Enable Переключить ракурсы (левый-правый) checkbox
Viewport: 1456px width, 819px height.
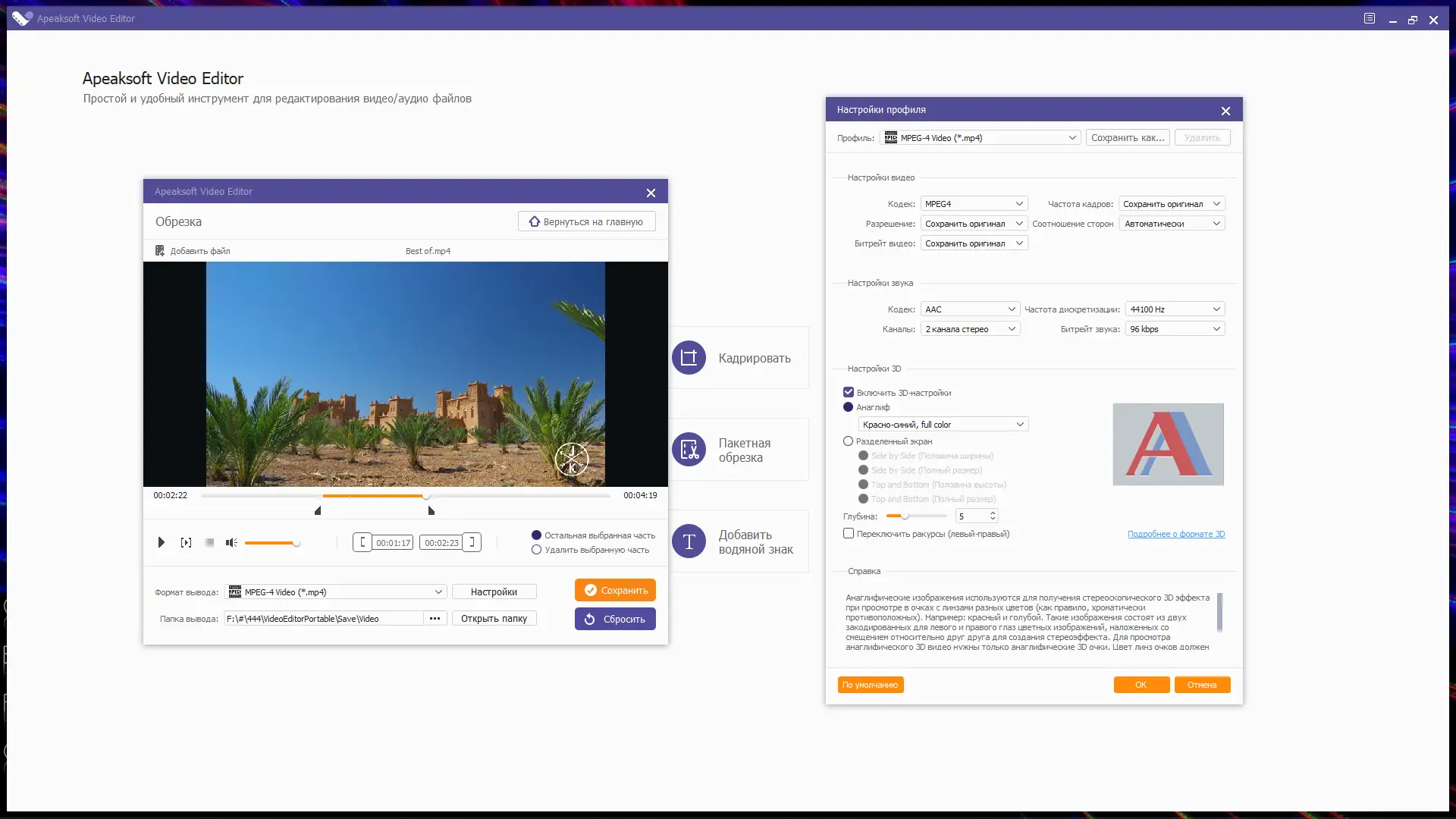click(x=849, y=534)
